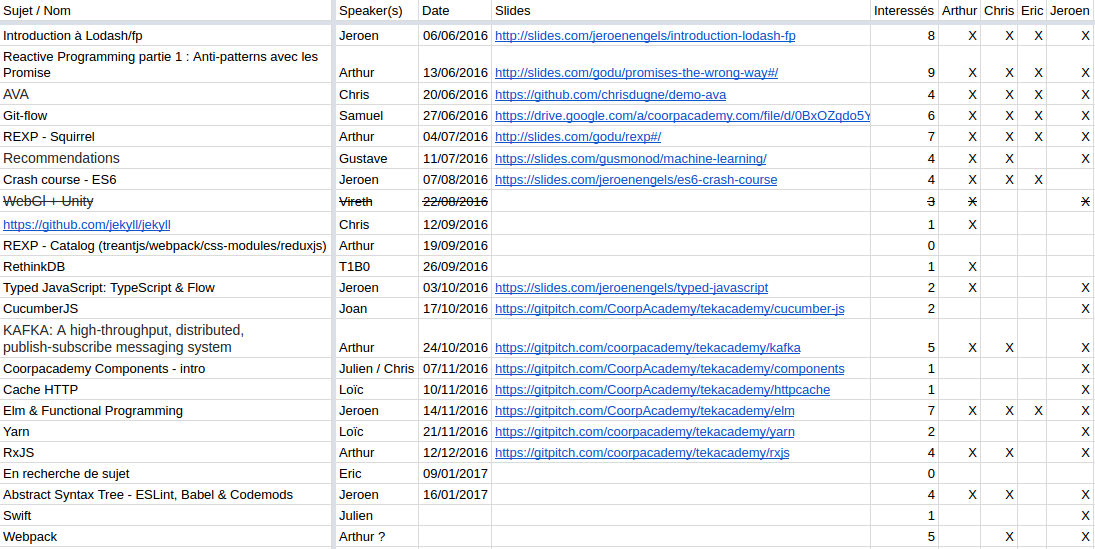The image size is (1095, 549).
Task: Select date cell '06/06/2016'
Action: (455, 36)
